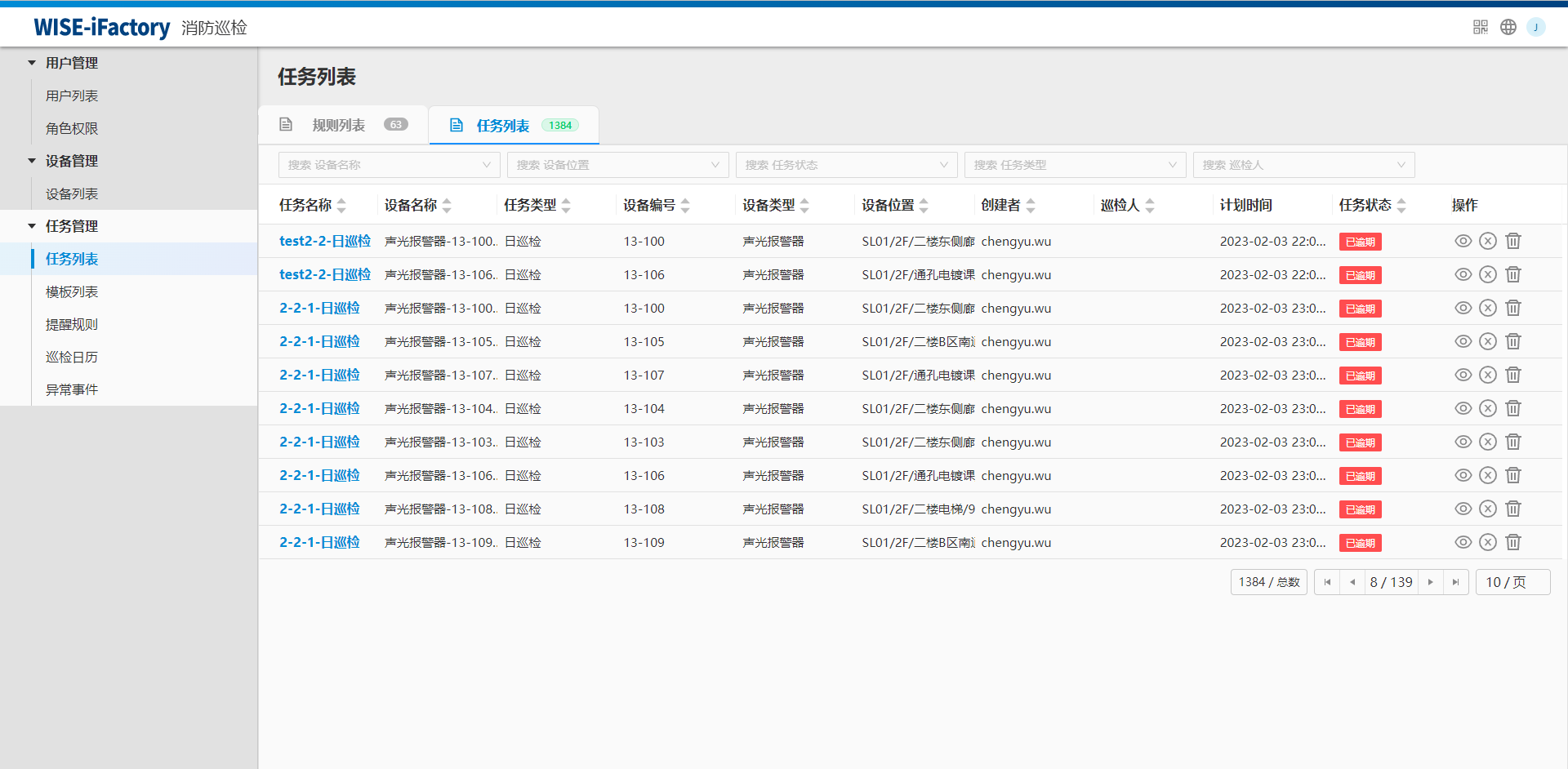Open the 搜索 任务状态 filter dropdown
The image size is (1568, 769).
(x=845, y=165)
